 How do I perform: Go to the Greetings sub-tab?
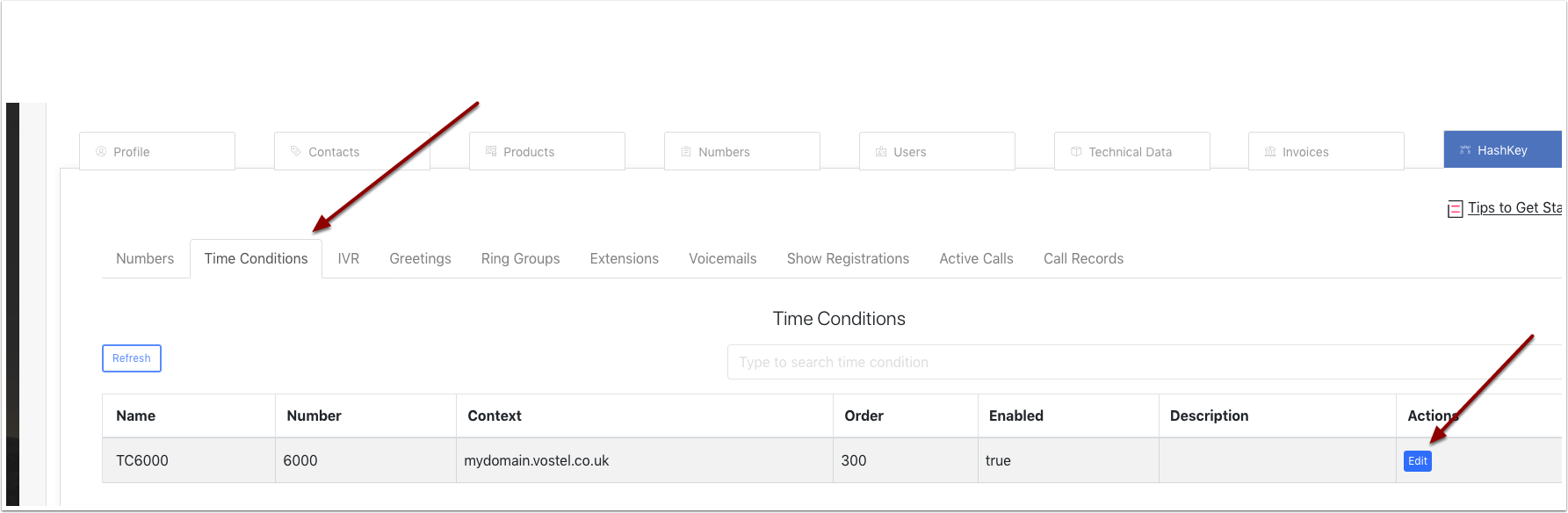coord(420,258)
